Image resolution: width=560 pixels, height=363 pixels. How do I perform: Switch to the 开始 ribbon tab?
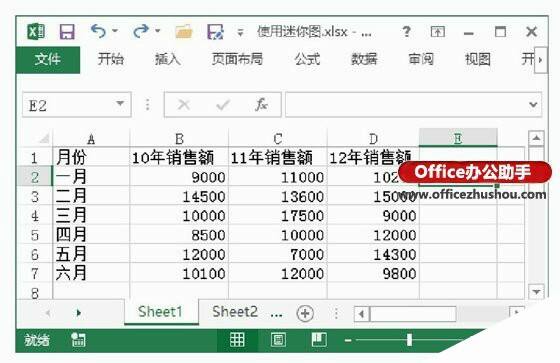point(111,59)
